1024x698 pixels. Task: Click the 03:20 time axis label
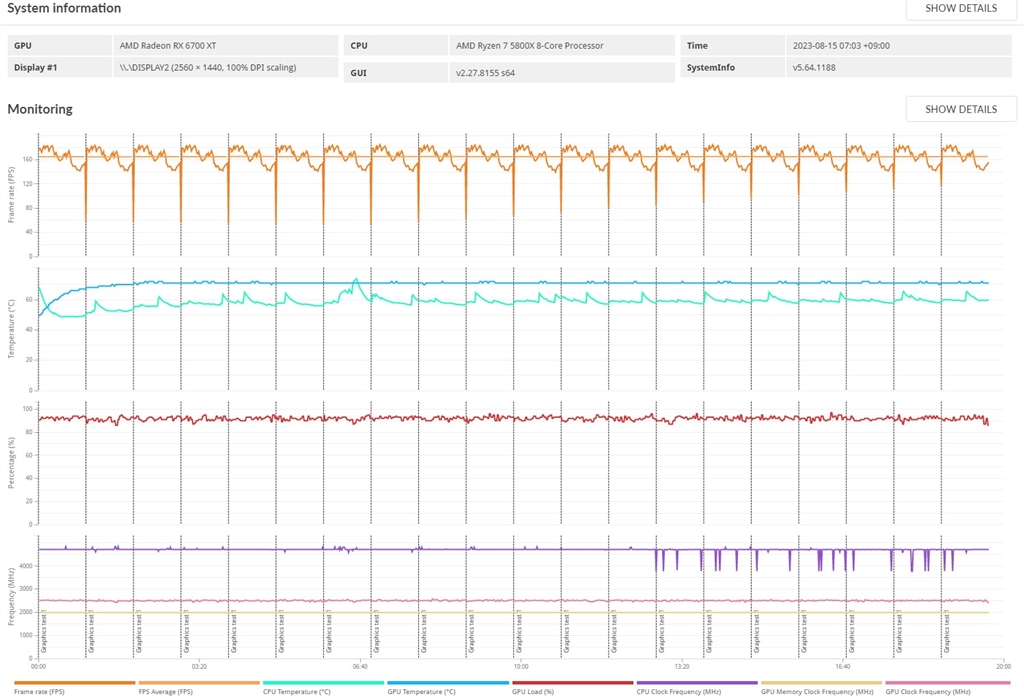point(199,667)
